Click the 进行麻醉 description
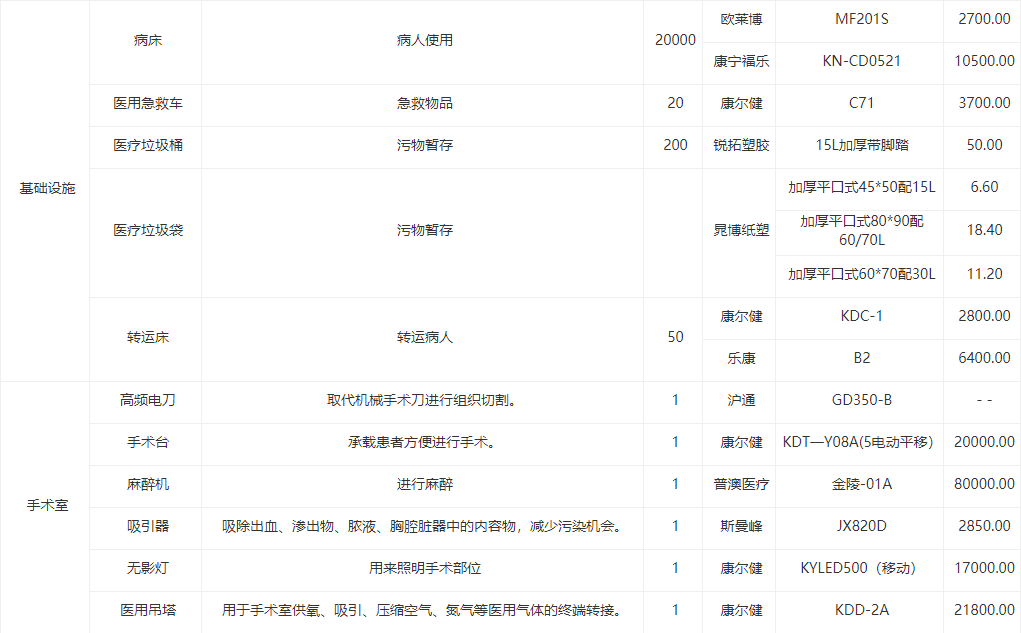 pyautogui.click(x=425, y=485)
